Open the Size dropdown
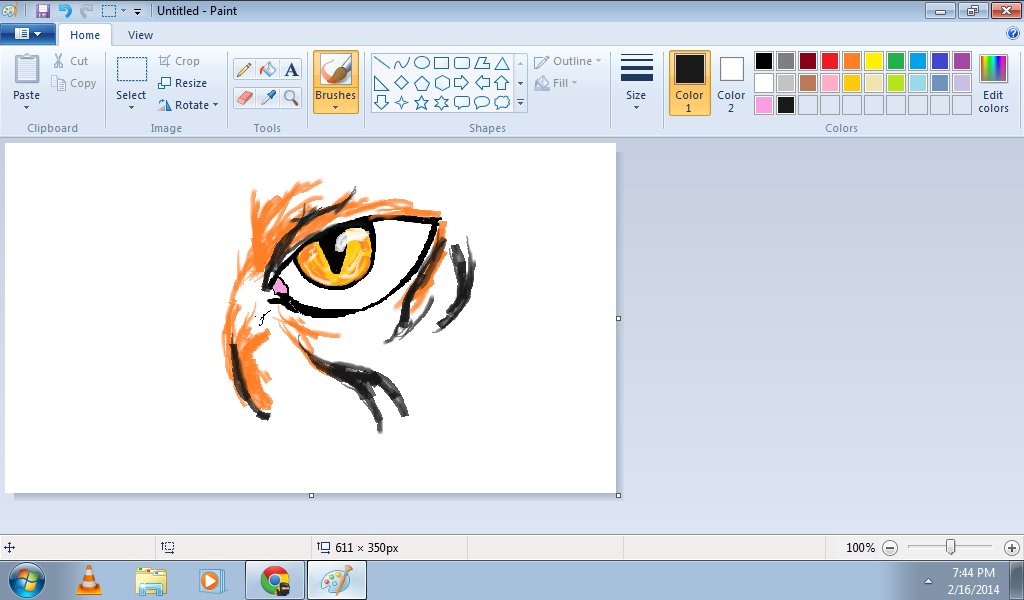 point(636,83)
